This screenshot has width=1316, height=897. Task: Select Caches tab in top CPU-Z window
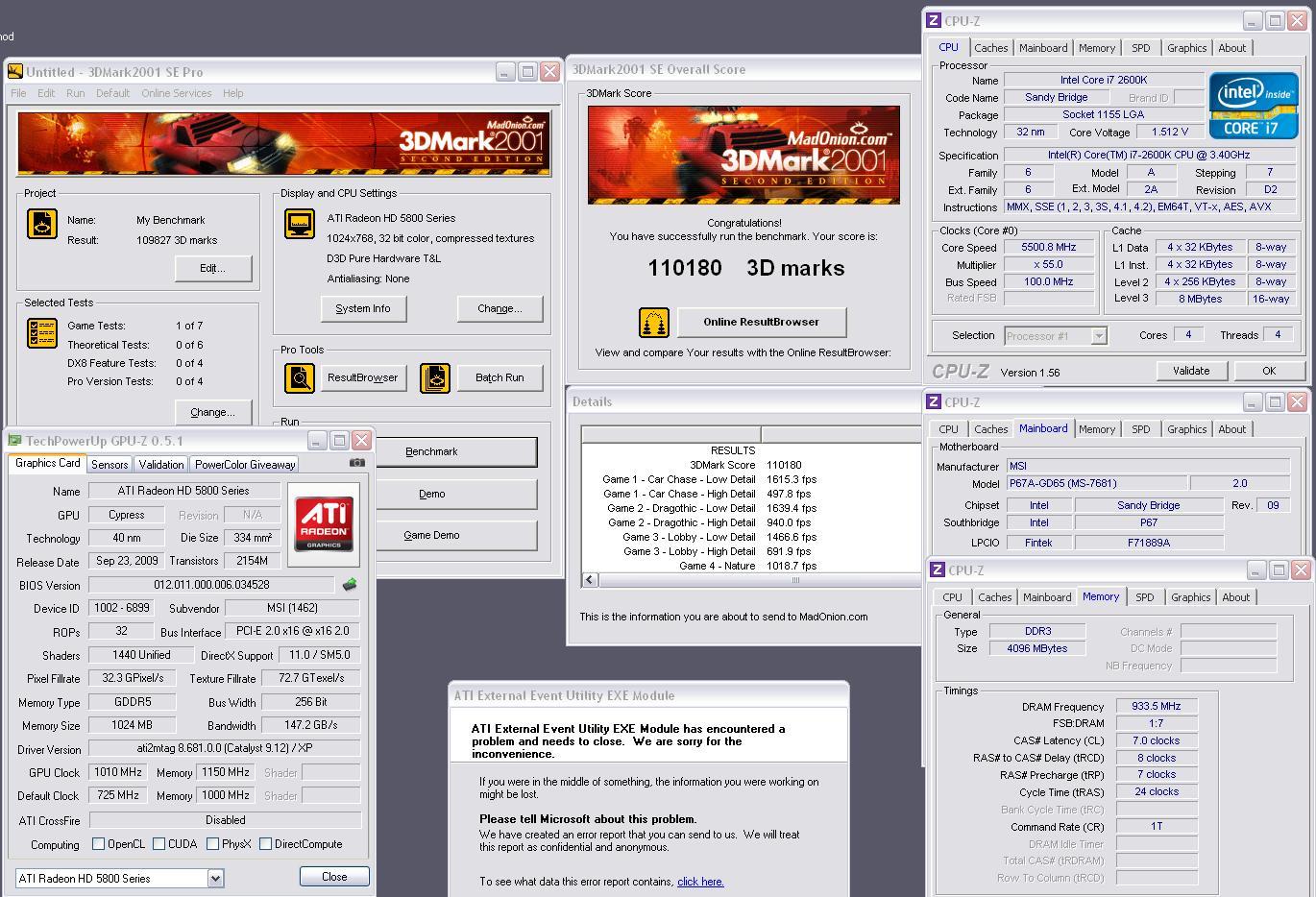(991, 48)
